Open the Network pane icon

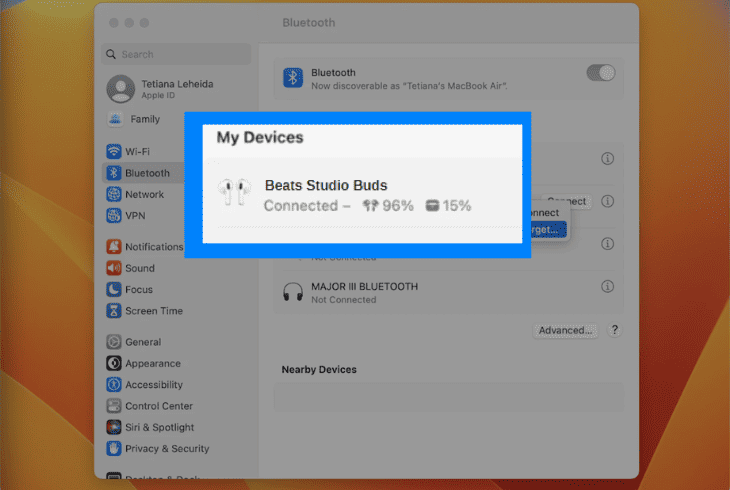click(114, 194)
